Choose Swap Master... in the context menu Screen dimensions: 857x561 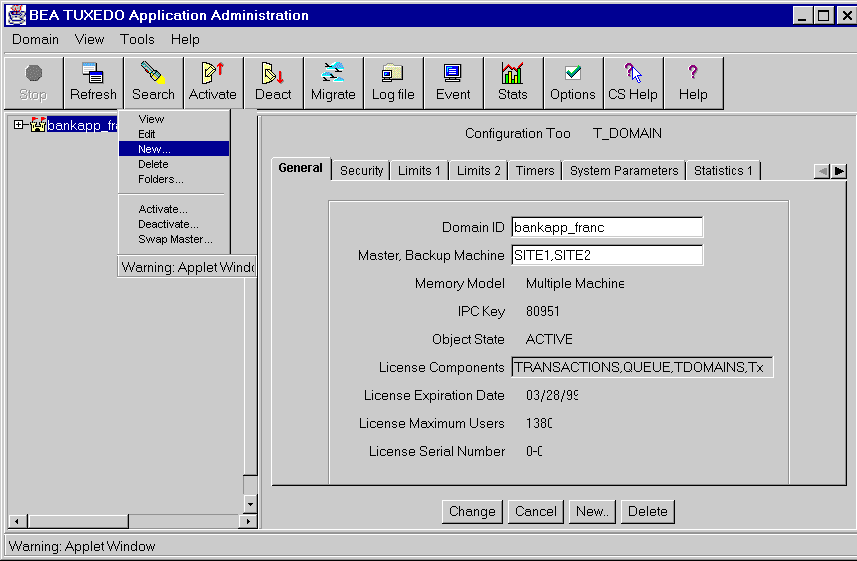[x=174, y=239]
